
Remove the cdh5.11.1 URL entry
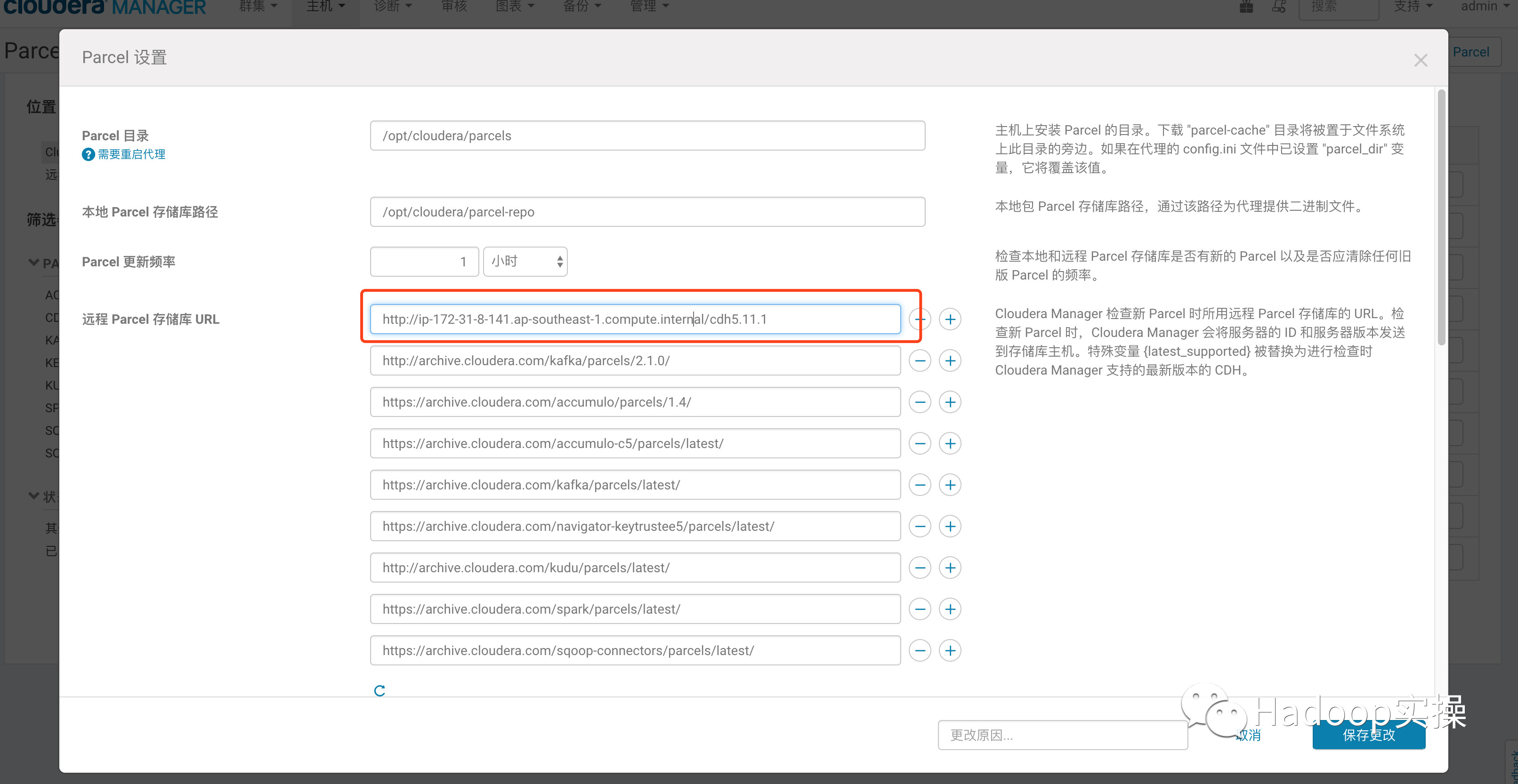pyautogui.click(x=920, y=319)
